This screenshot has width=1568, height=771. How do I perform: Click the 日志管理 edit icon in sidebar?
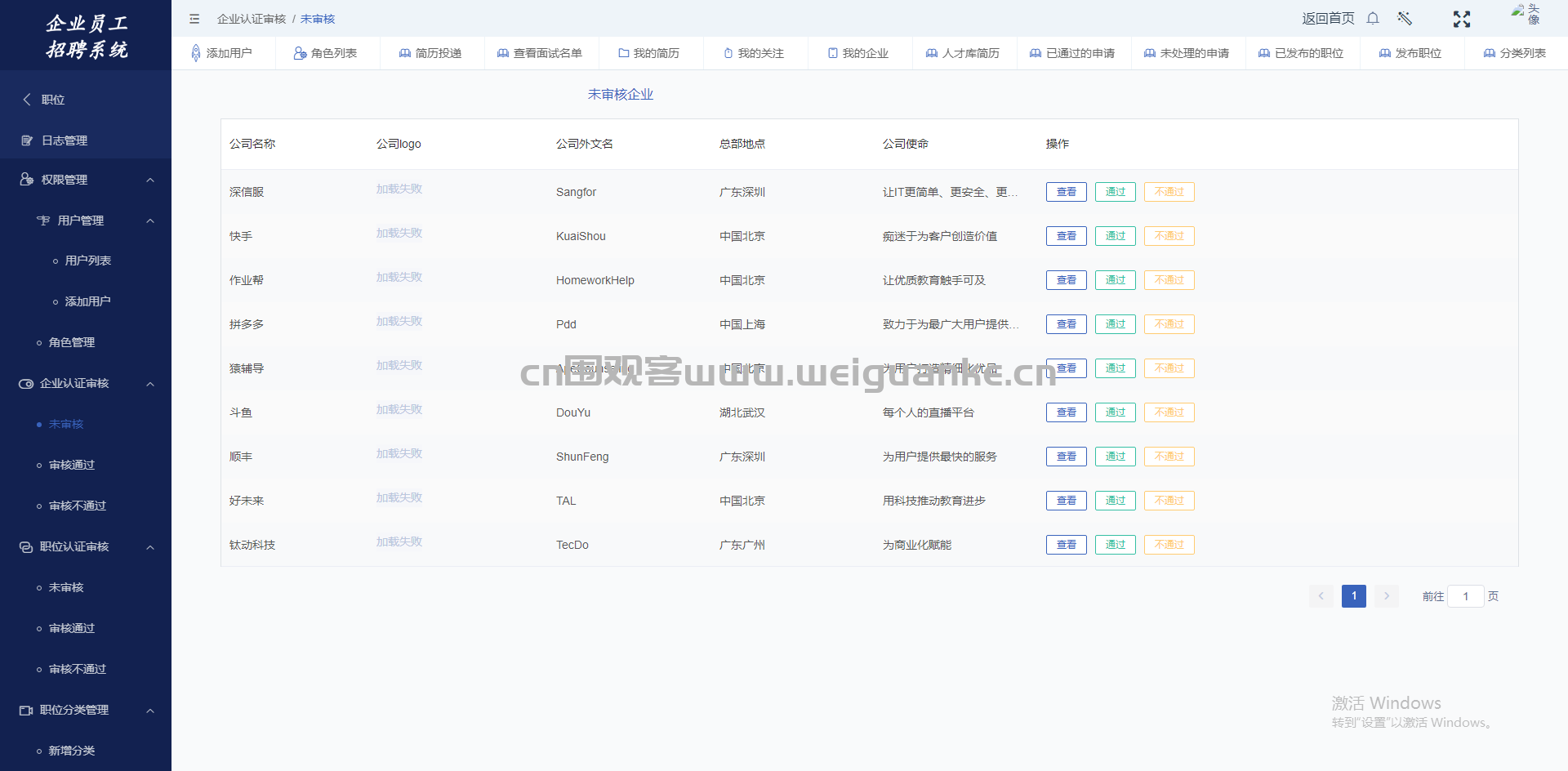(27, 140)
